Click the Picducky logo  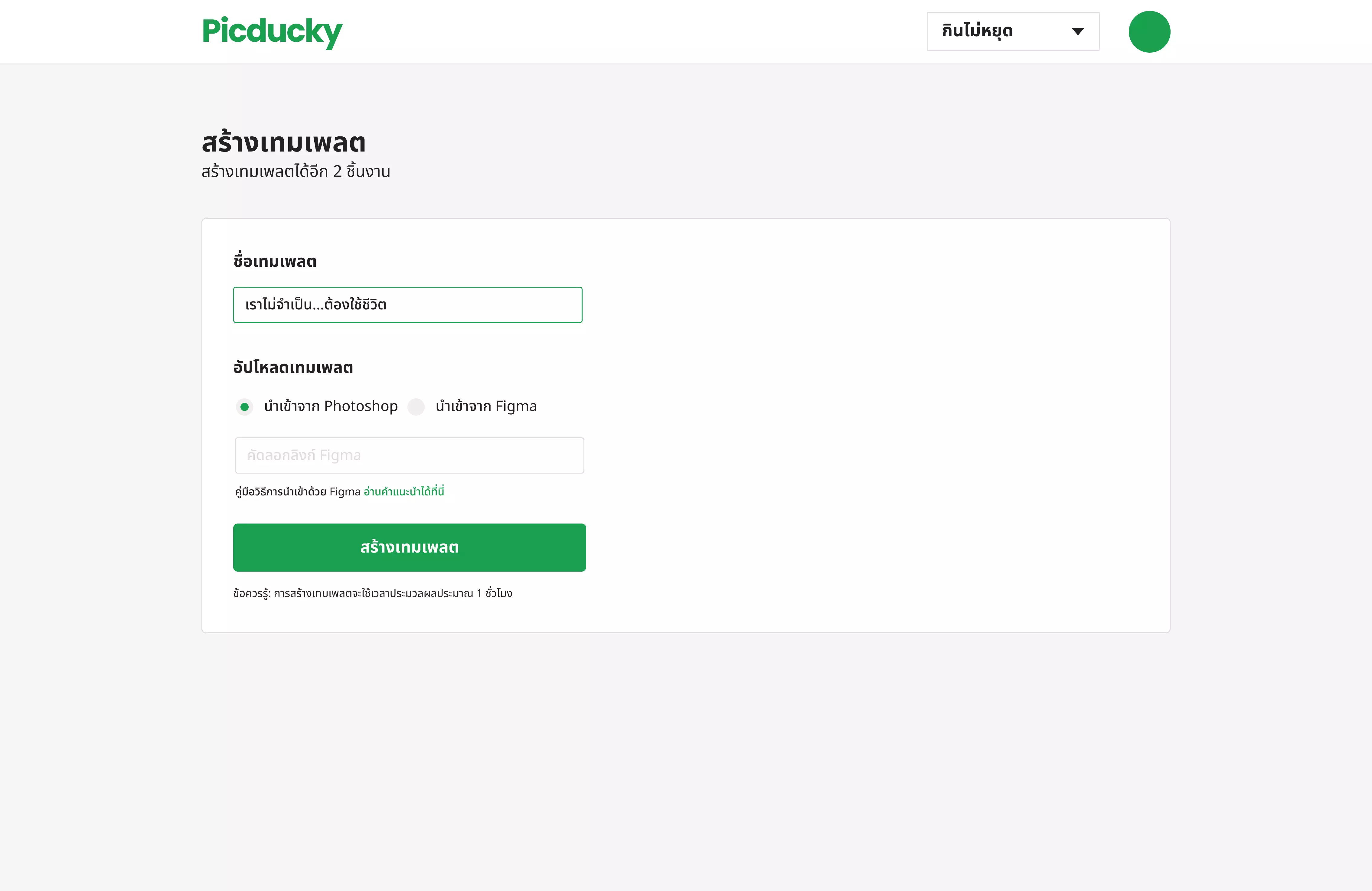point(272,32)
